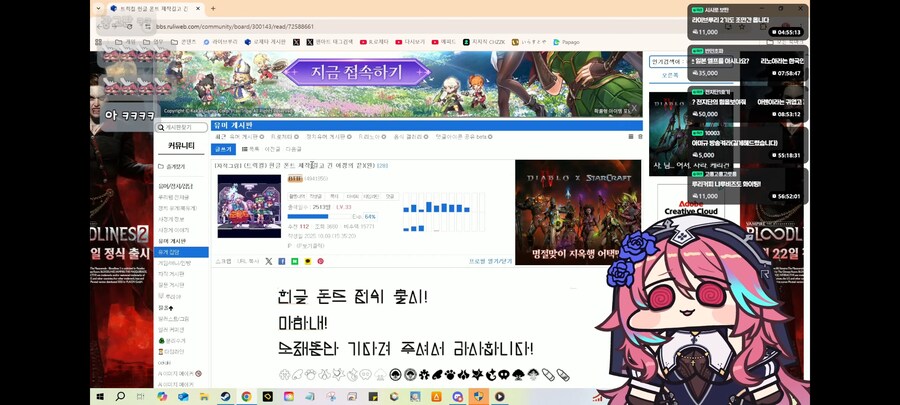Open the Diablo x StarCraft ad image
Viewport: 900px width, 405px height.
[x=578, y=212]
